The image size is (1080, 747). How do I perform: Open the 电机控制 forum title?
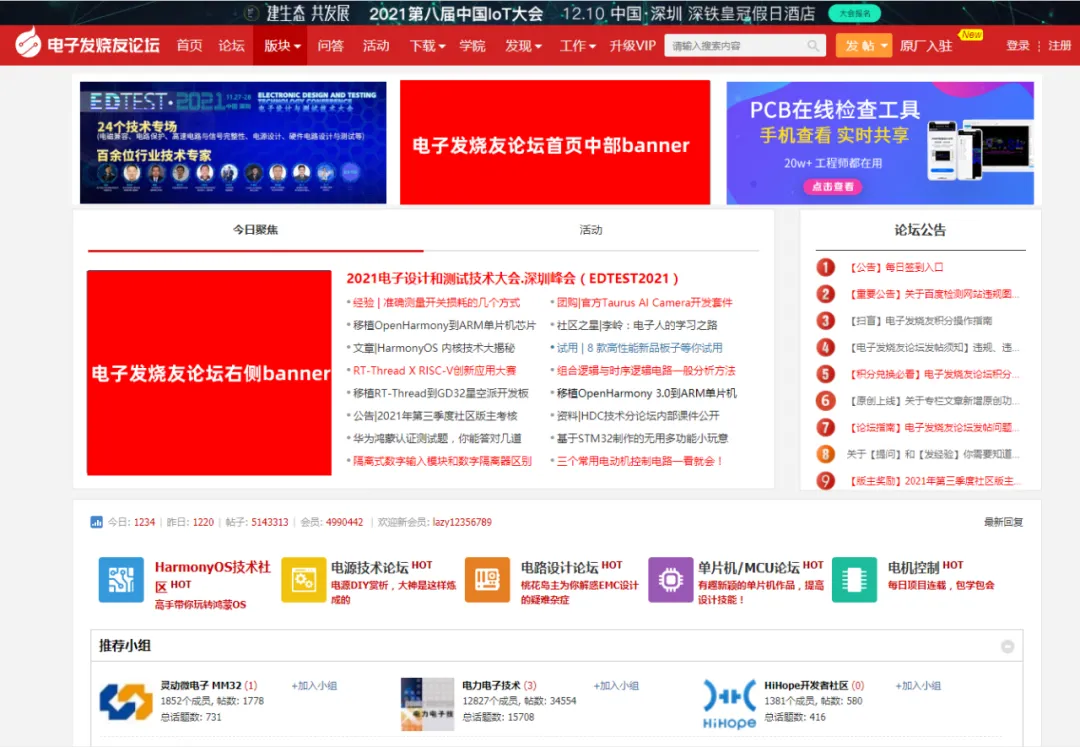tap(913, 567)
